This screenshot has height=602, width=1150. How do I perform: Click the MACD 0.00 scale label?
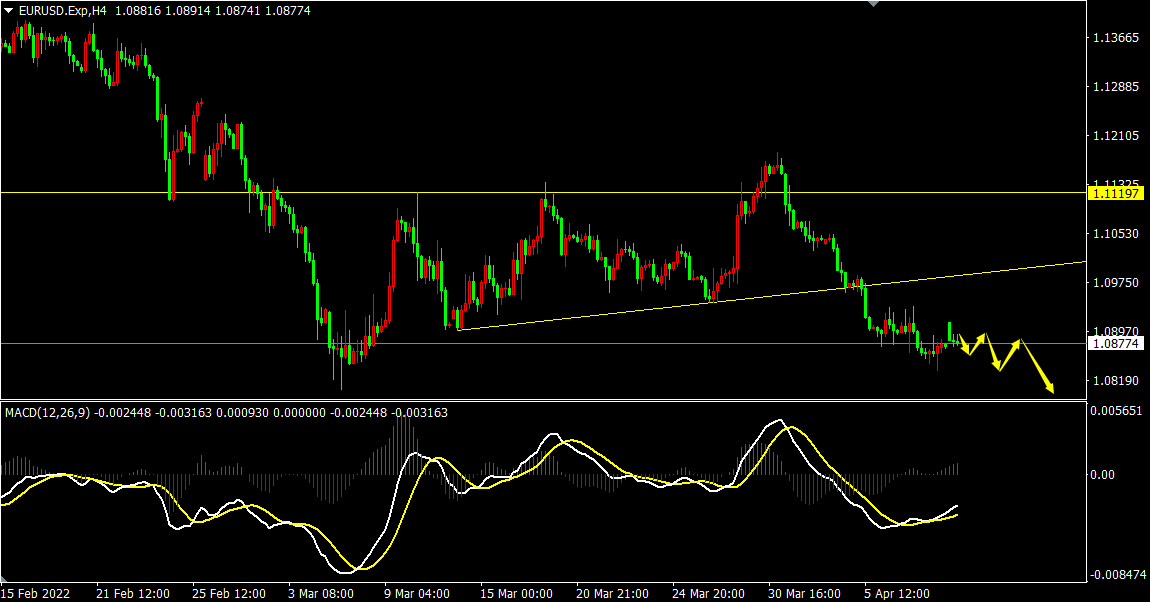(1103, 474)
